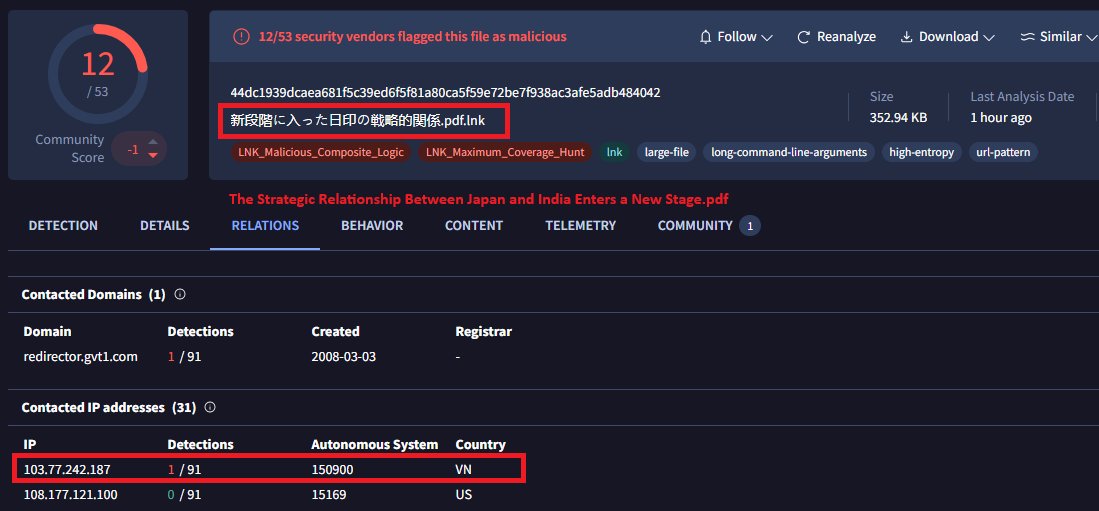Click the LNK_Maximum_Coverage_Hunt tag
This screenshot has height=511, width=1099.
505,152
